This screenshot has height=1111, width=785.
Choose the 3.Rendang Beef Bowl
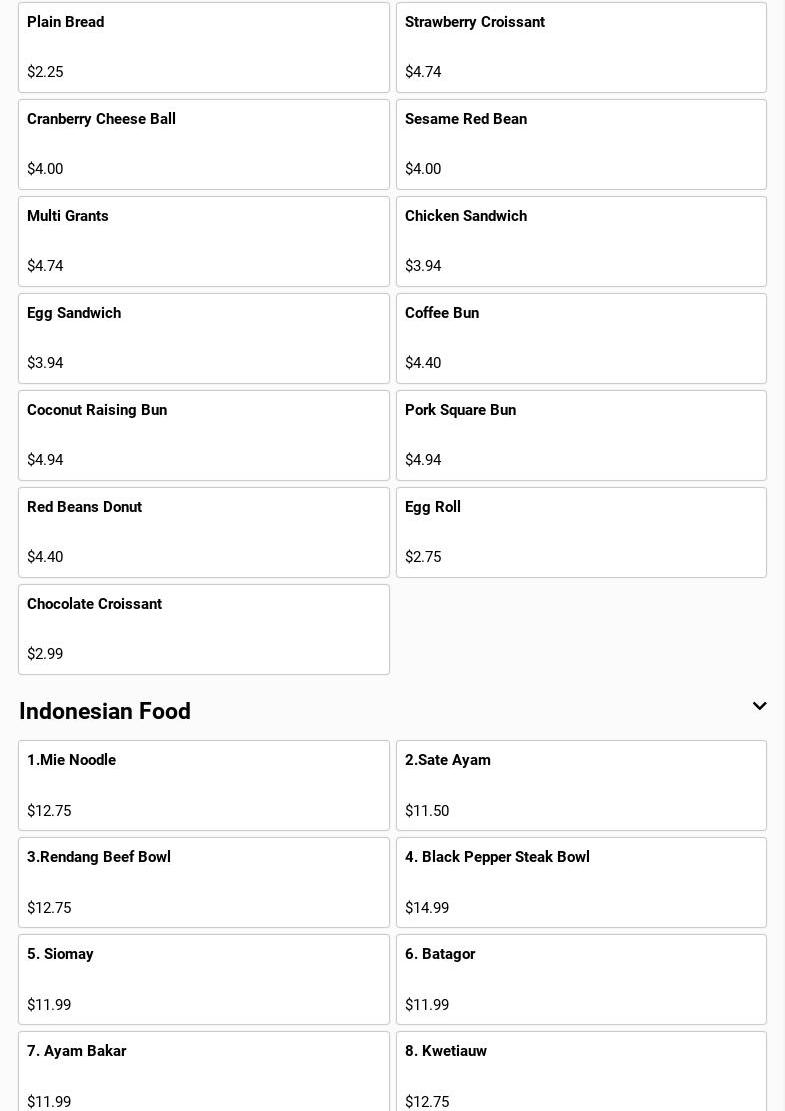(x=203, y=882)
